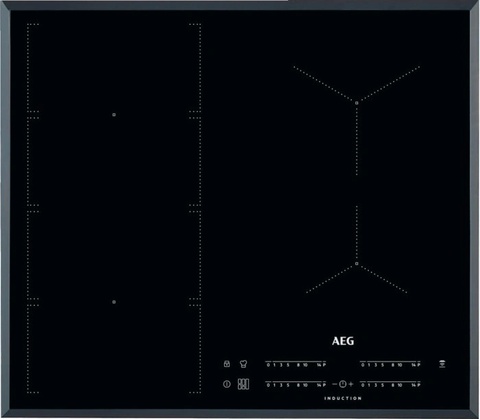Click the upper dot in the left flexi zone
The image size is (480, 420).
click(x=114, y=115)
